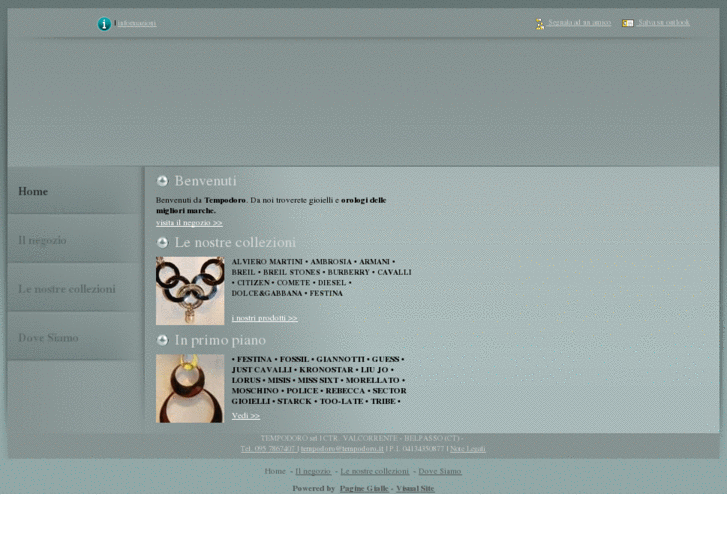
Task: Click the Benvenuti heading text
Action: coord(205,181)
